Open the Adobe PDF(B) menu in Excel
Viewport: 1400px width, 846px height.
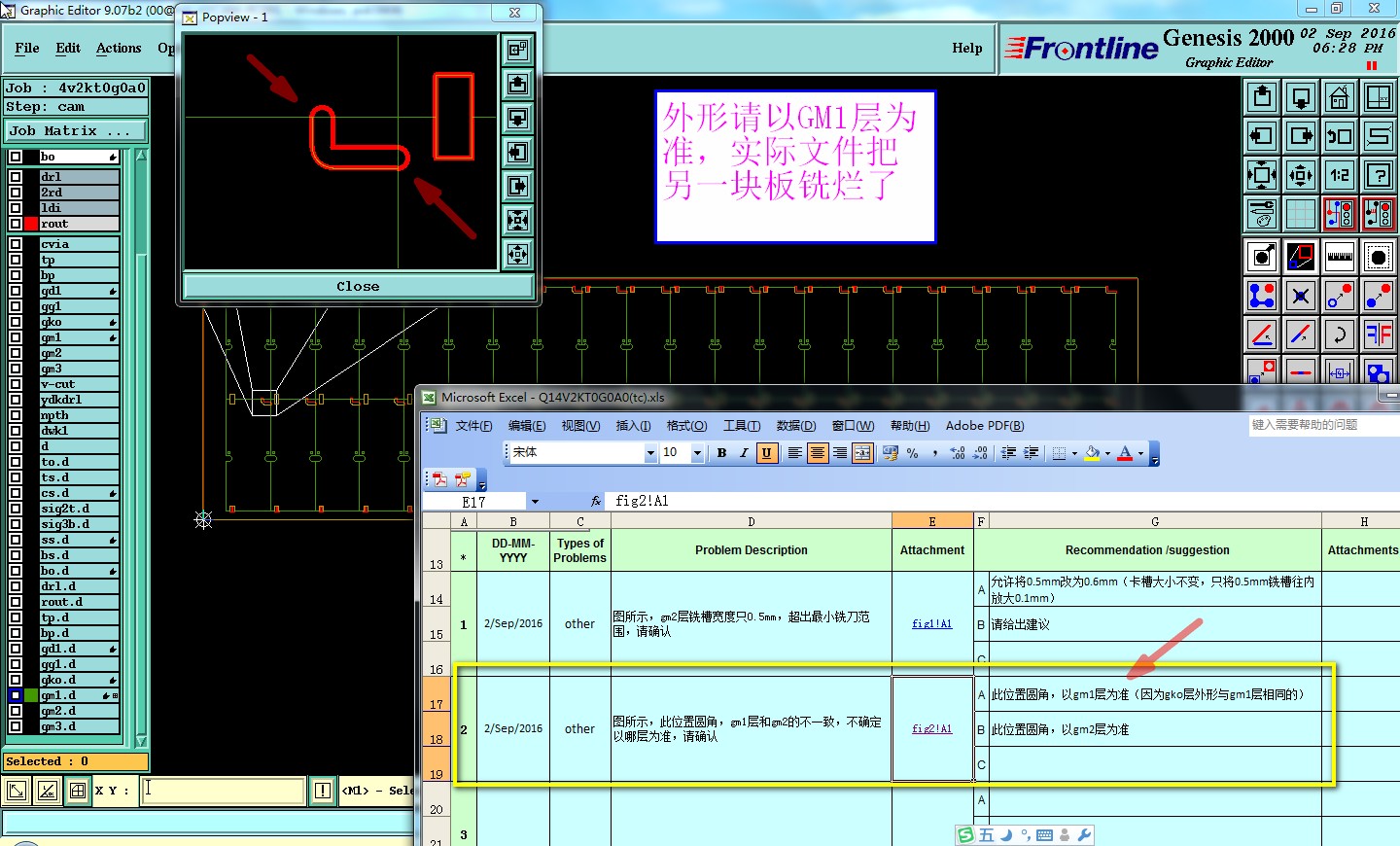point(985,426)
